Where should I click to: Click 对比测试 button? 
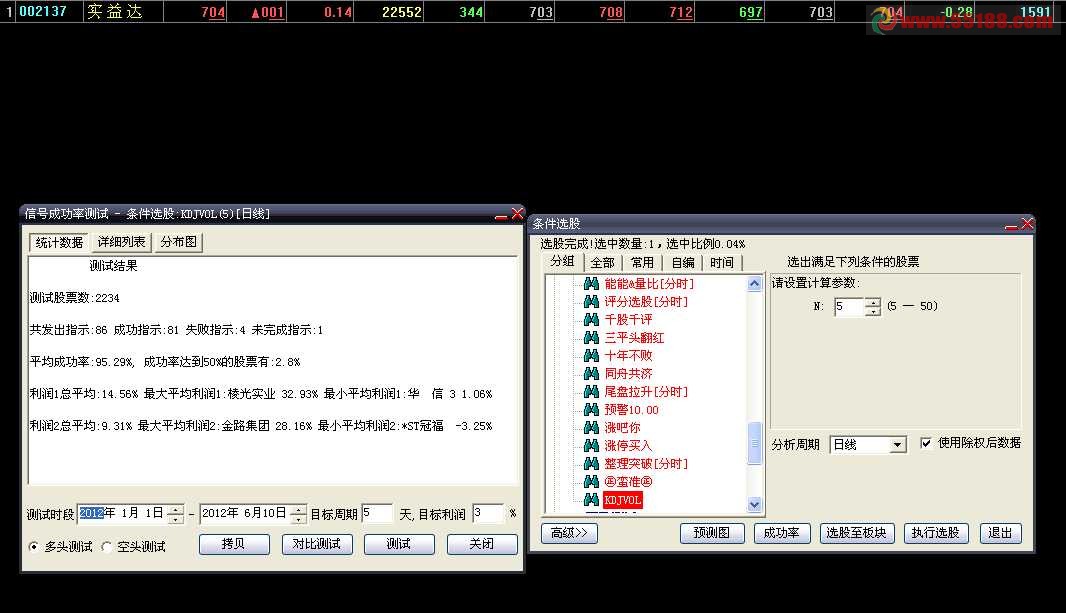click(x=317, y=544)
